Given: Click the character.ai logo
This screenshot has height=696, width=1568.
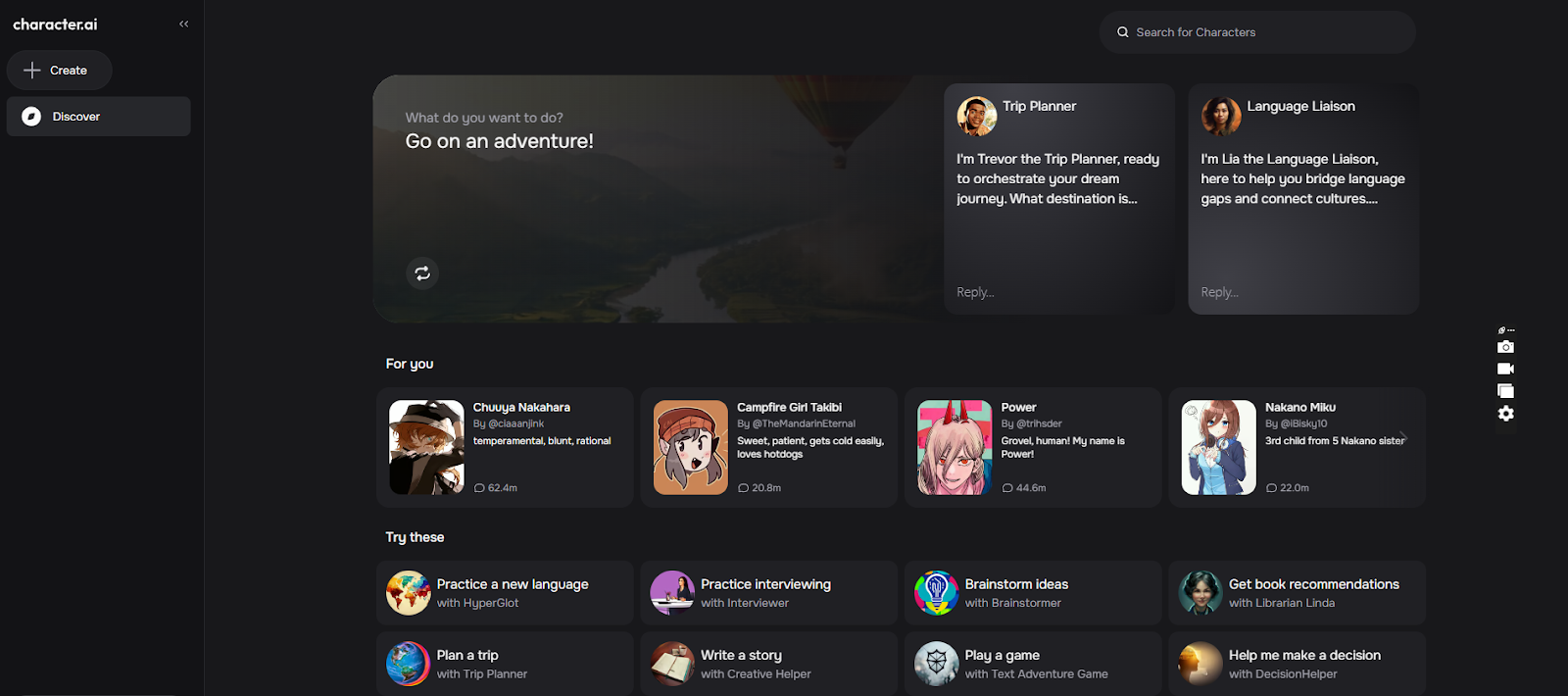Looking at the screenshot, I should pos(55,25).
